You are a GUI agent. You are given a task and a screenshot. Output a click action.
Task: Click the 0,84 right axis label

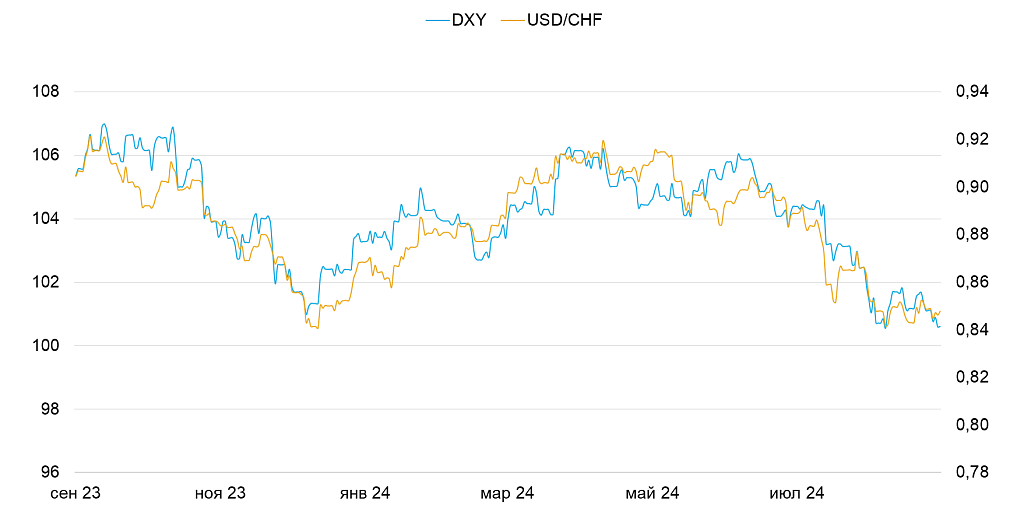(x=972, y=330)
